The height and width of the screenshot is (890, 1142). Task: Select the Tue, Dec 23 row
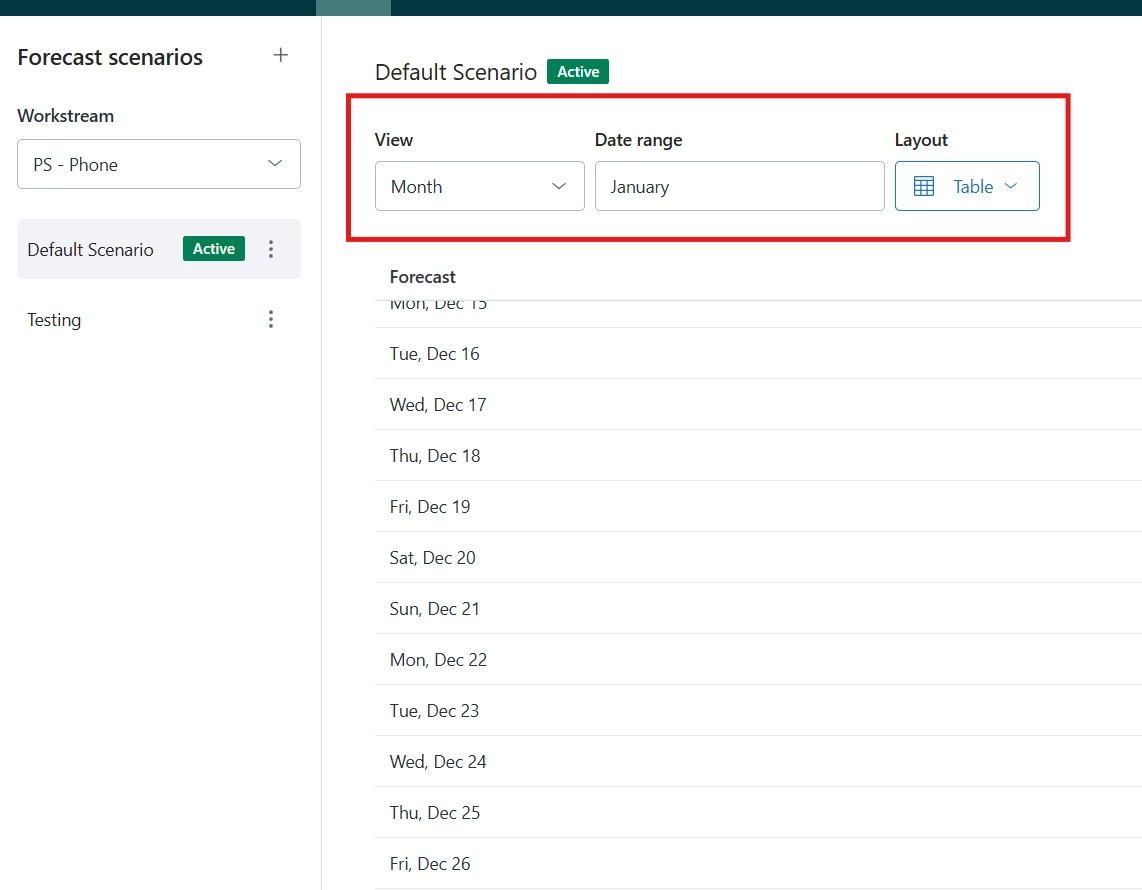757,710
